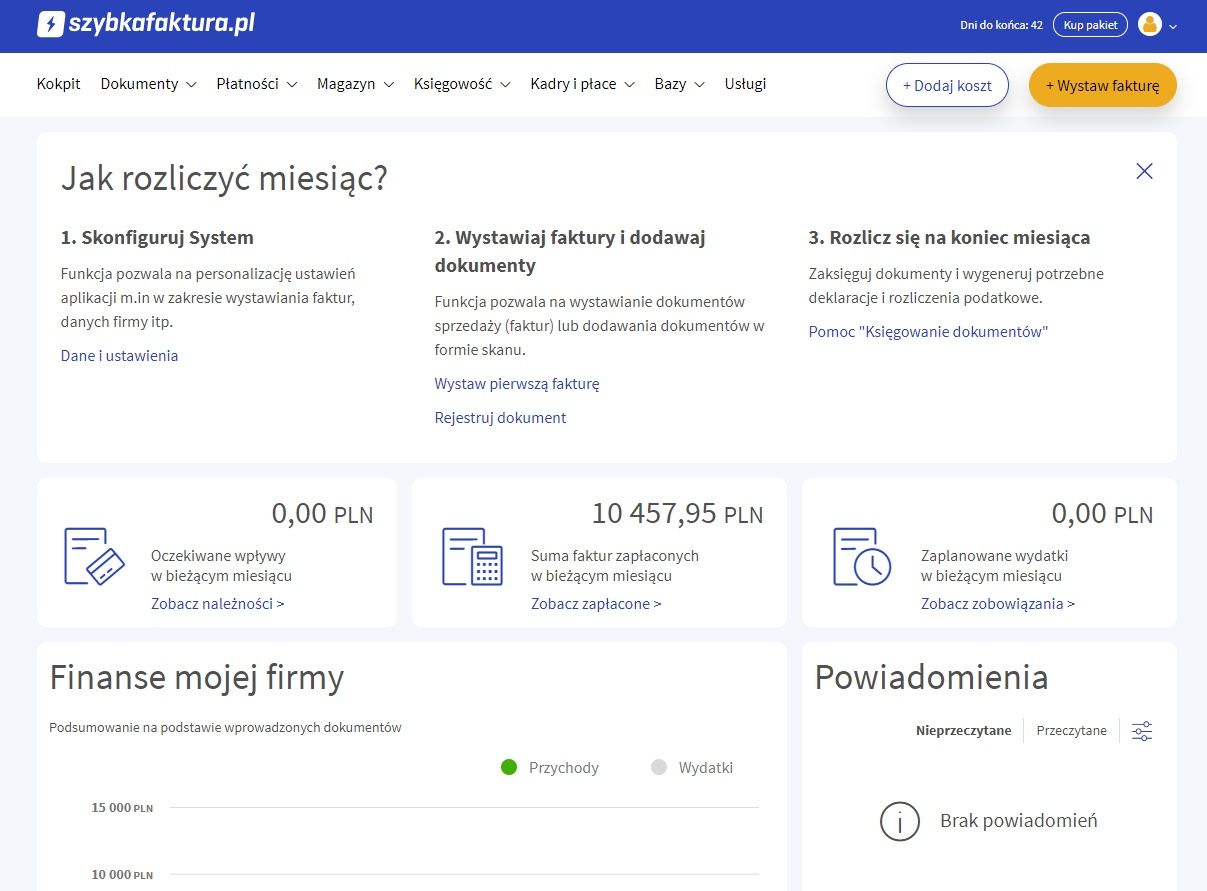Click the 1. Skonfiguruj System heading

coord(157,238)
